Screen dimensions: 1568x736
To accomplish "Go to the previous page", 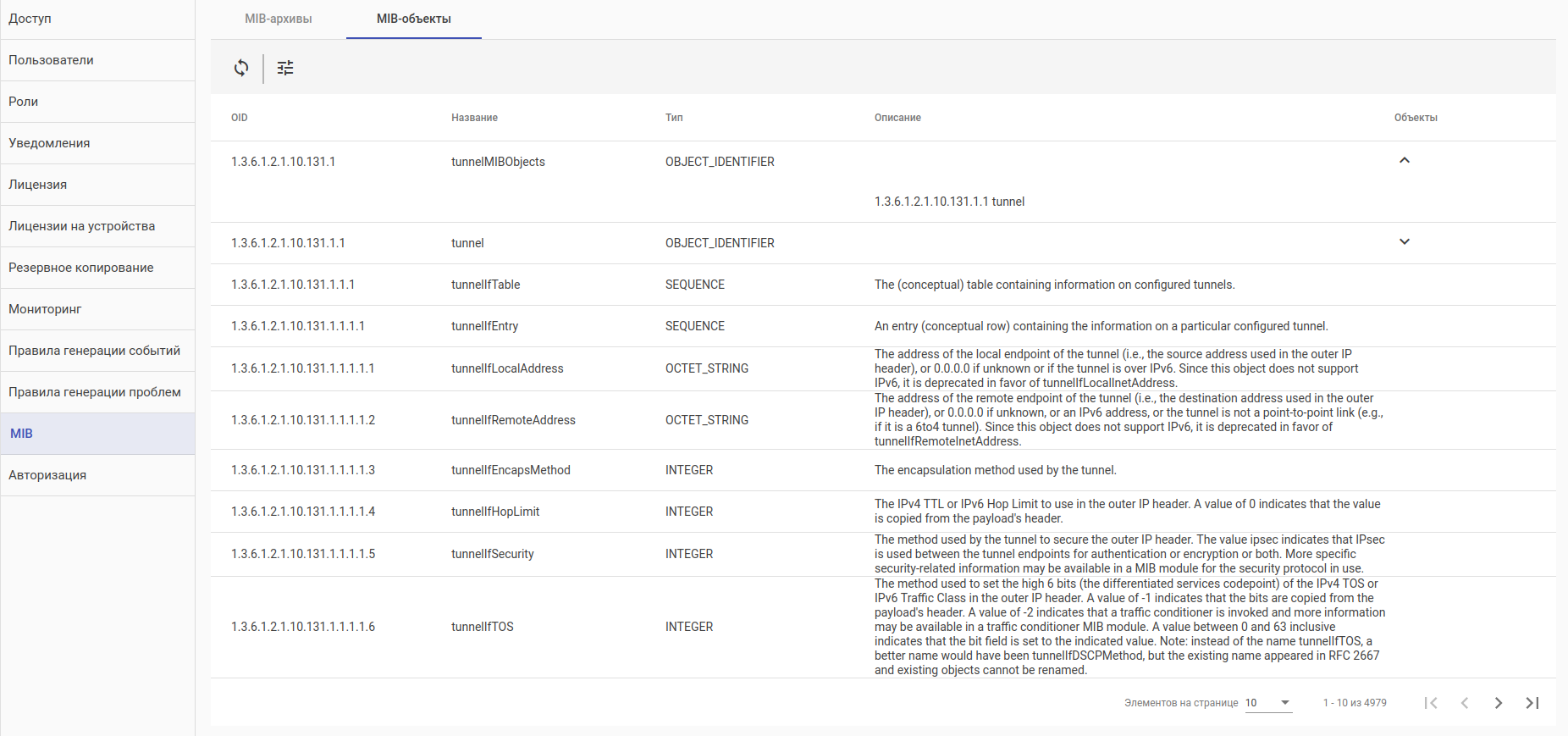I will (x=1465, y=703).
